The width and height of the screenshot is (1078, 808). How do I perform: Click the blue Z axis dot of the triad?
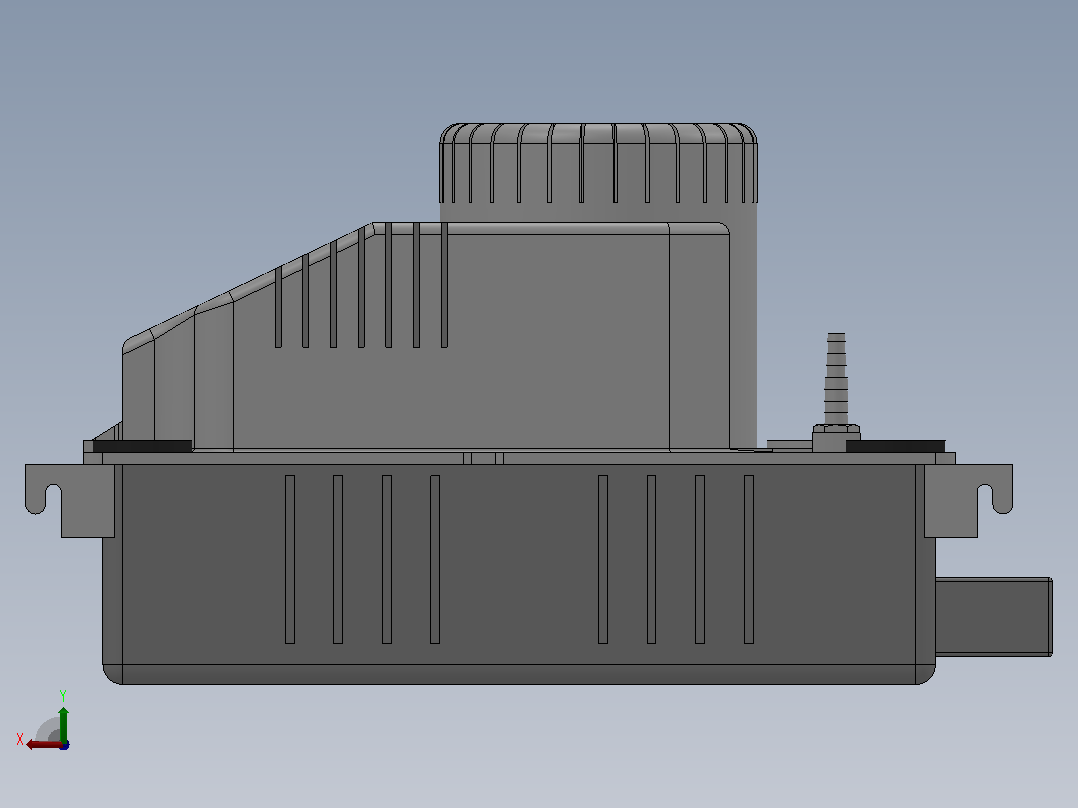tap(65, 745)
